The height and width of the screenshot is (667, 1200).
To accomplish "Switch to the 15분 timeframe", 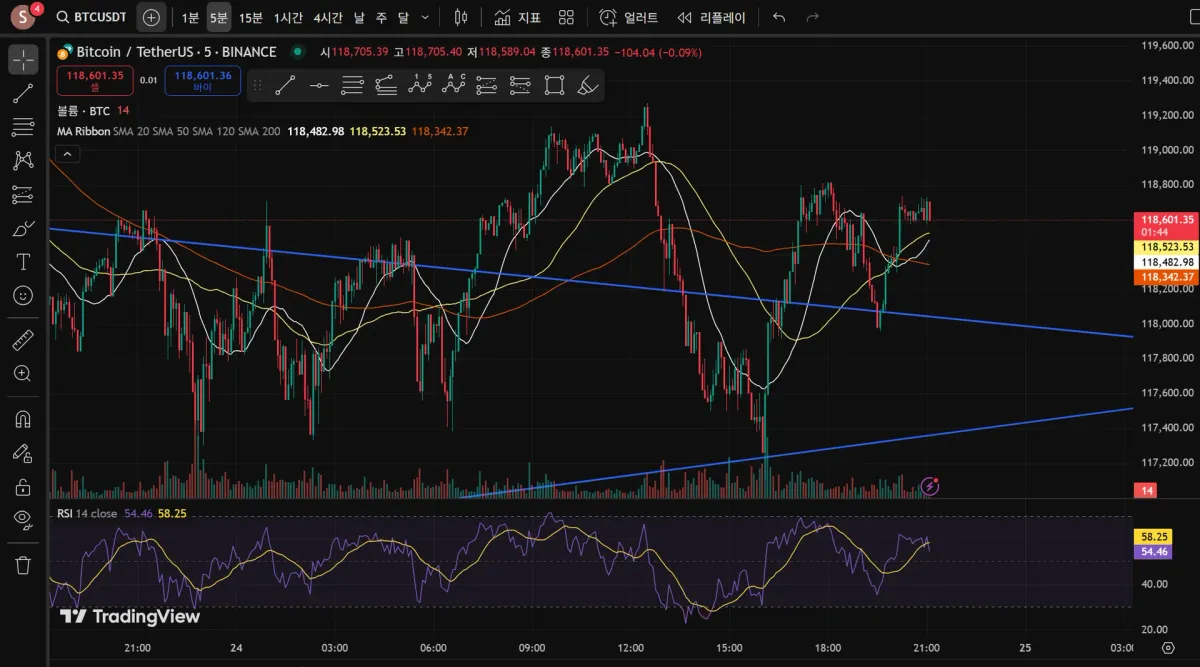I will [250, 17].
